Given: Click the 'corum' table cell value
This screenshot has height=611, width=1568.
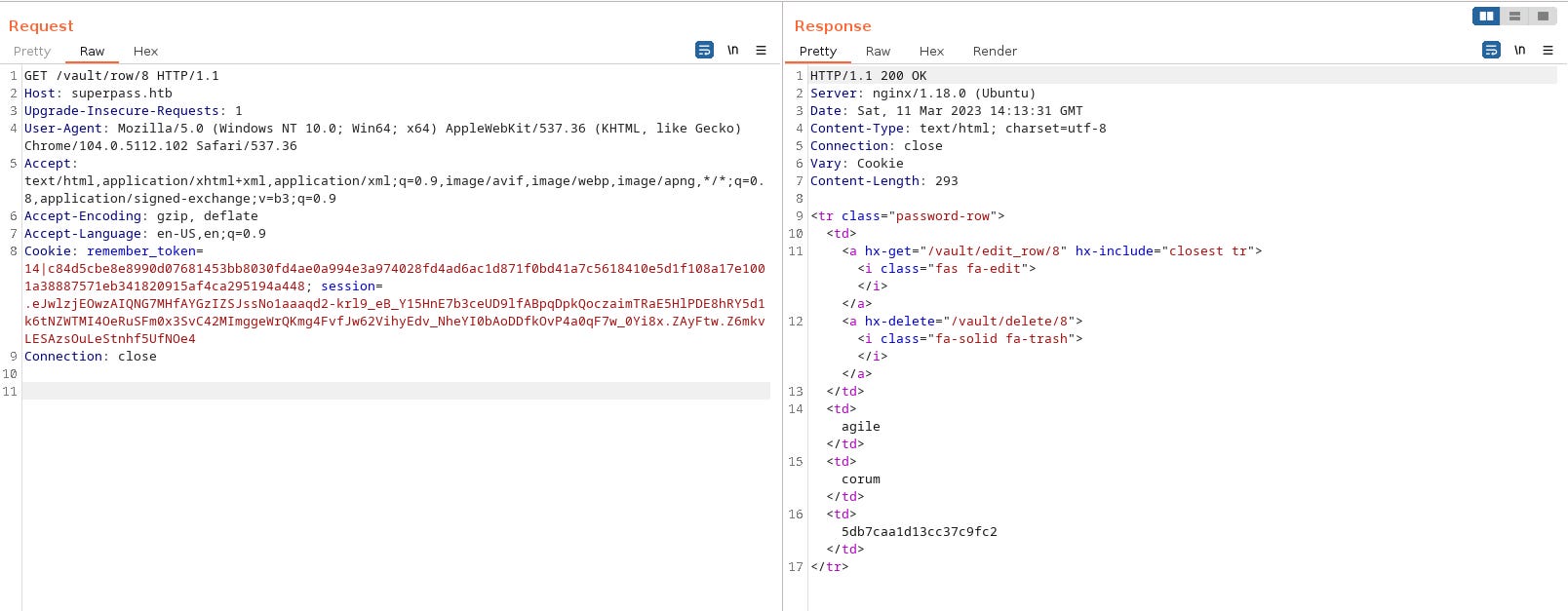Looking at the screenshot, I should coord(861,479).
